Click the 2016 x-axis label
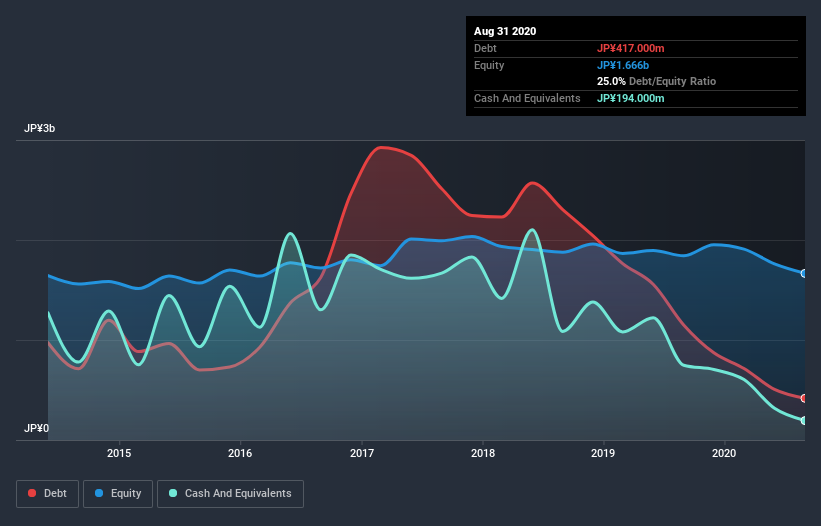The height and width of the screenshot is (526, 821). (x=240, y=453)
